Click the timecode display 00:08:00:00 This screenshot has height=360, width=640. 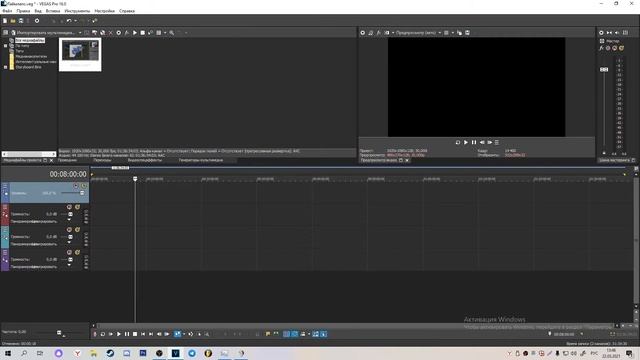[x=68, y=174]
